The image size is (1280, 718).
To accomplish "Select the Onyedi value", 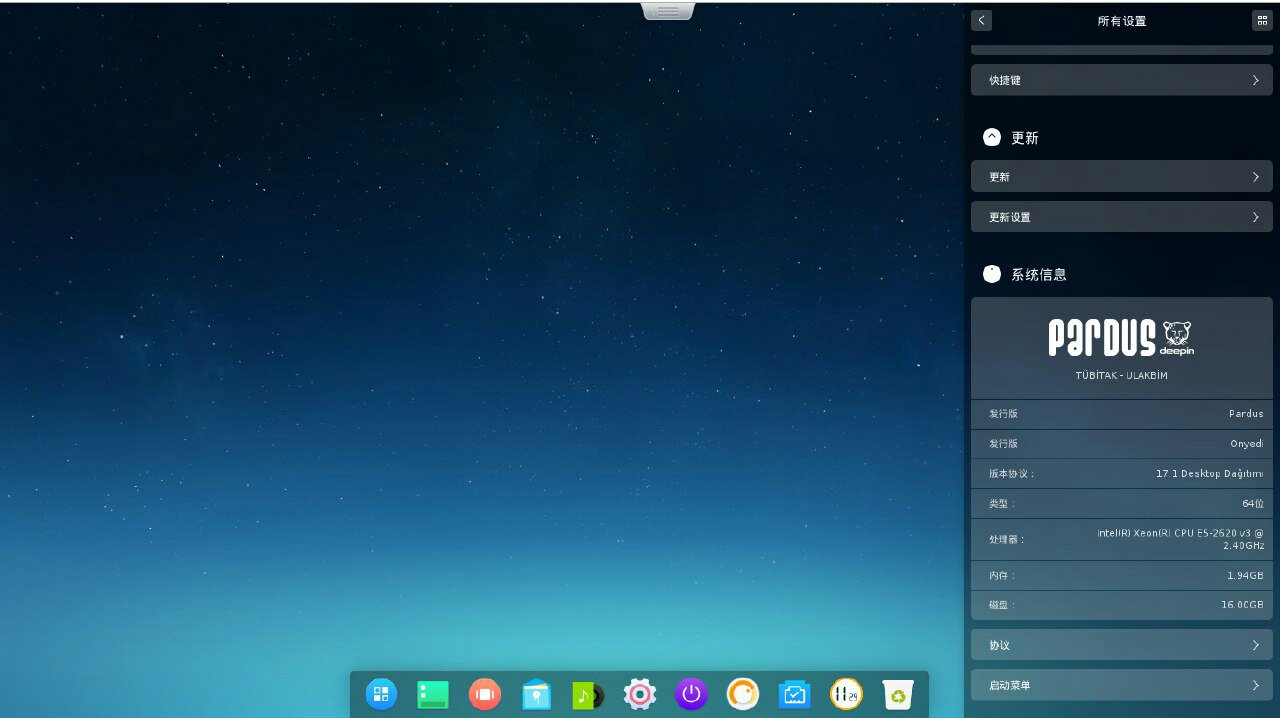I will (x=1247, y=444).
